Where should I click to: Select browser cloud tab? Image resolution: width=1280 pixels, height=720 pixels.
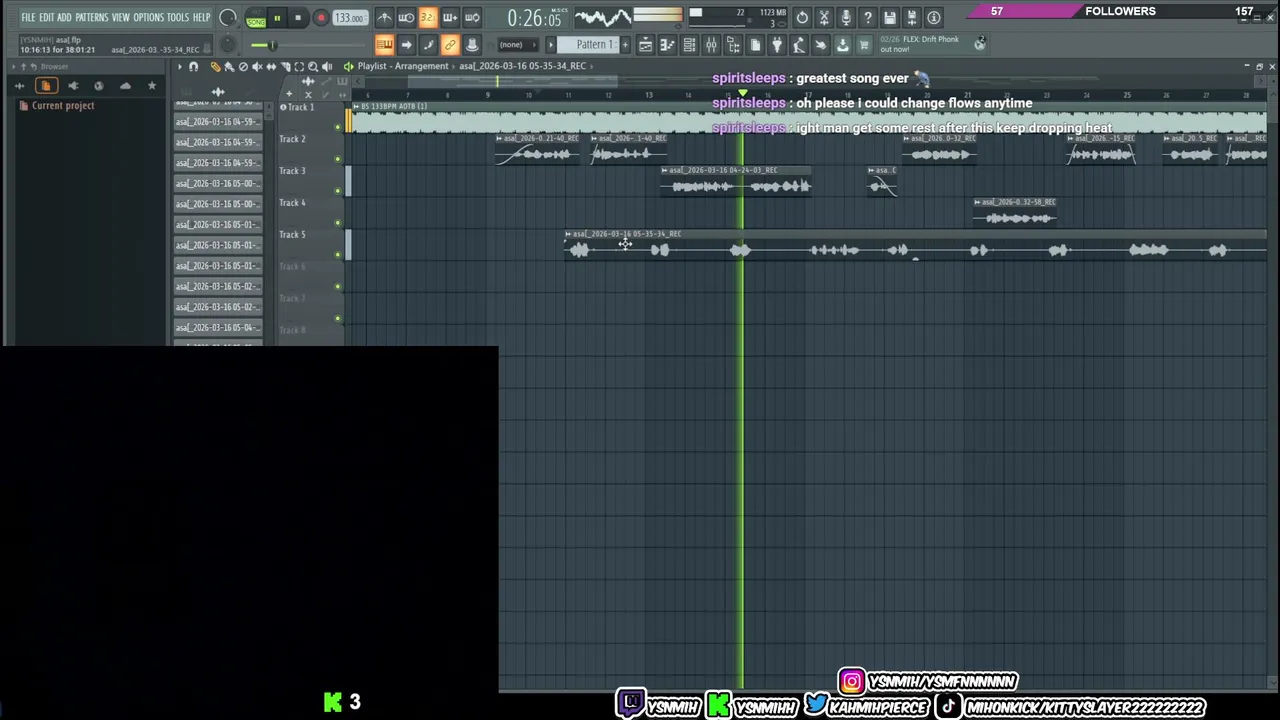point(99,86)
